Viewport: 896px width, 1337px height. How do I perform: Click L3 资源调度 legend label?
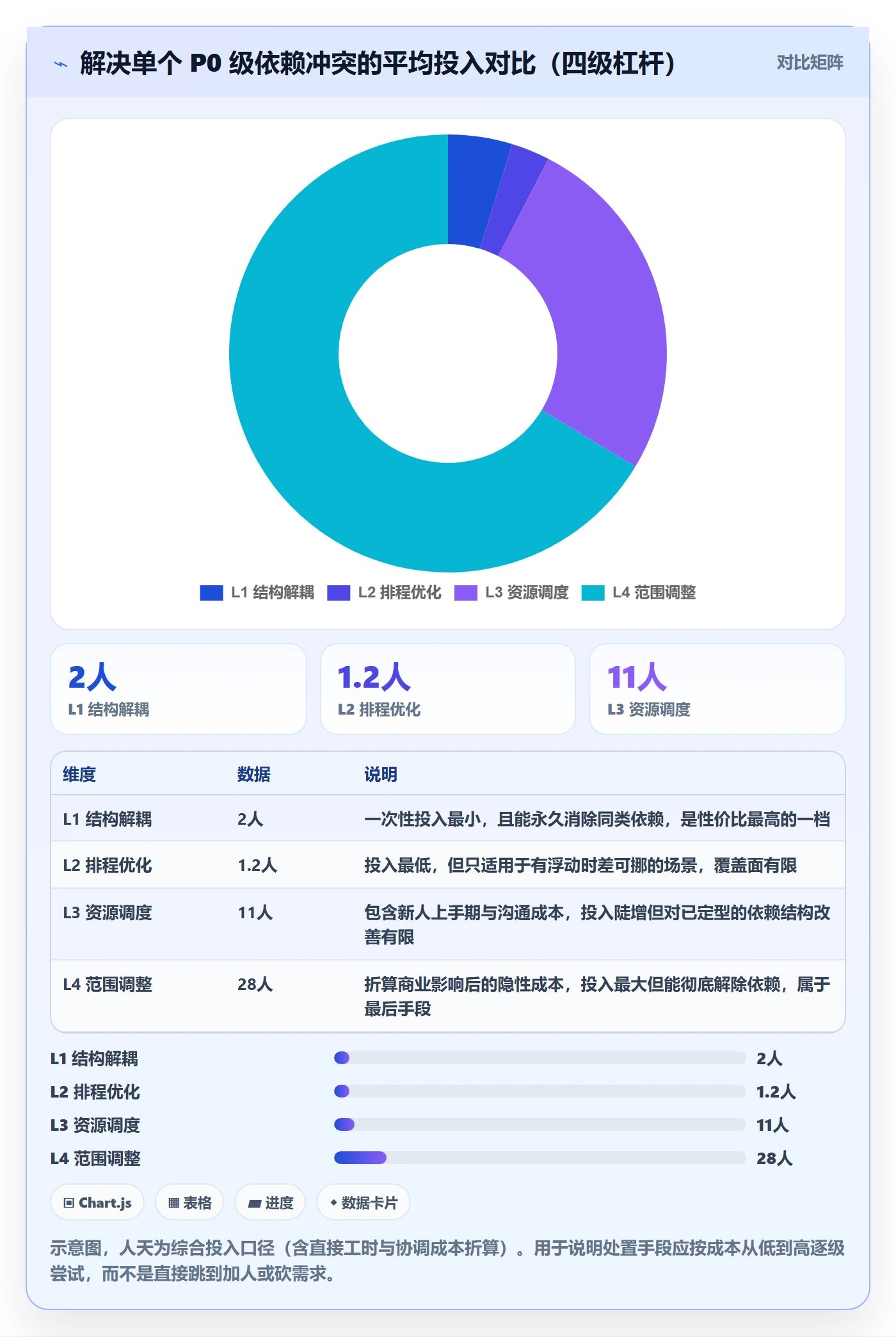[x=527, y=593]
